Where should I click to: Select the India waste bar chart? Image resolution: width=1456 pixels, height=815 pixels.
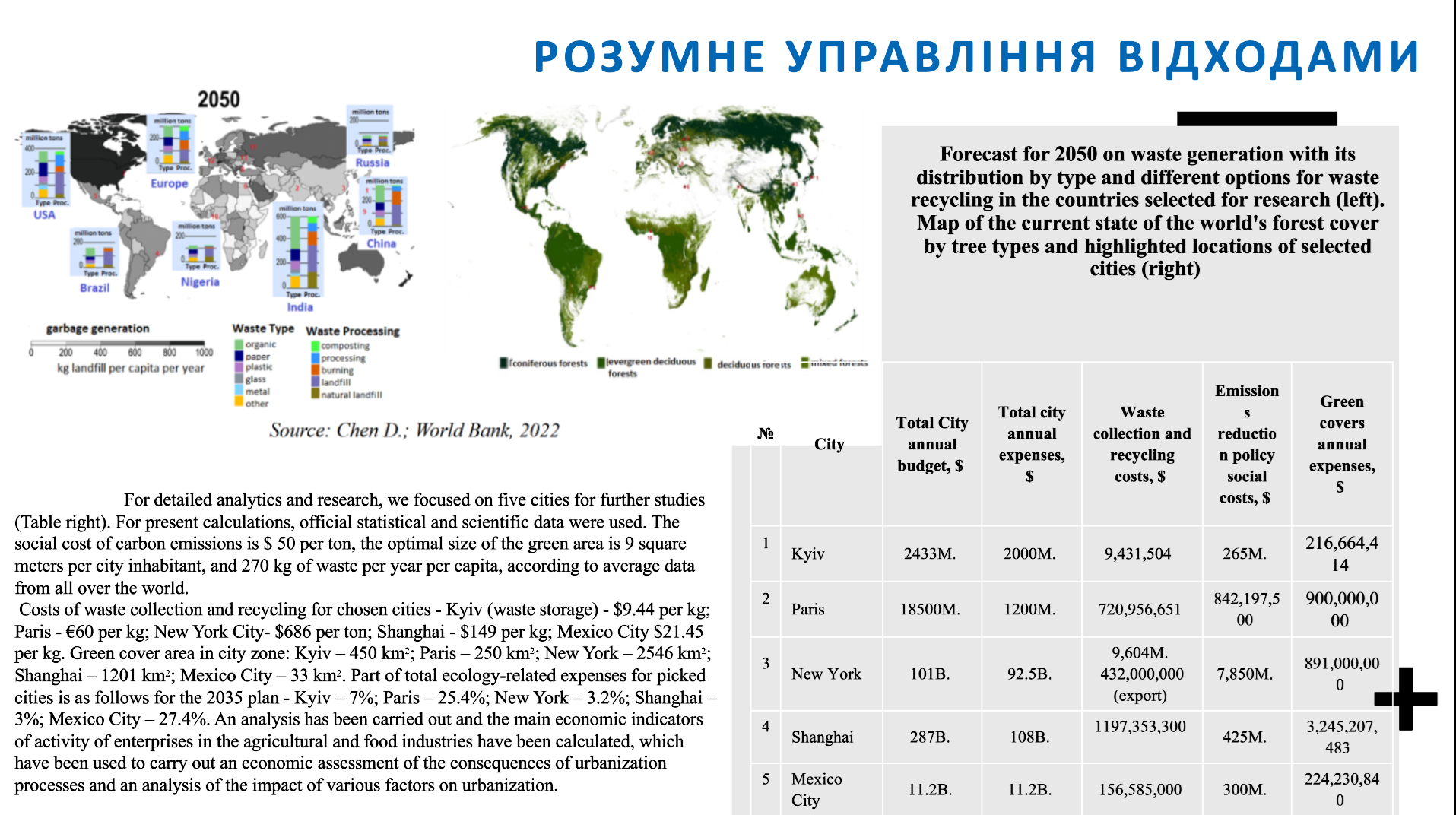[299, 249]
